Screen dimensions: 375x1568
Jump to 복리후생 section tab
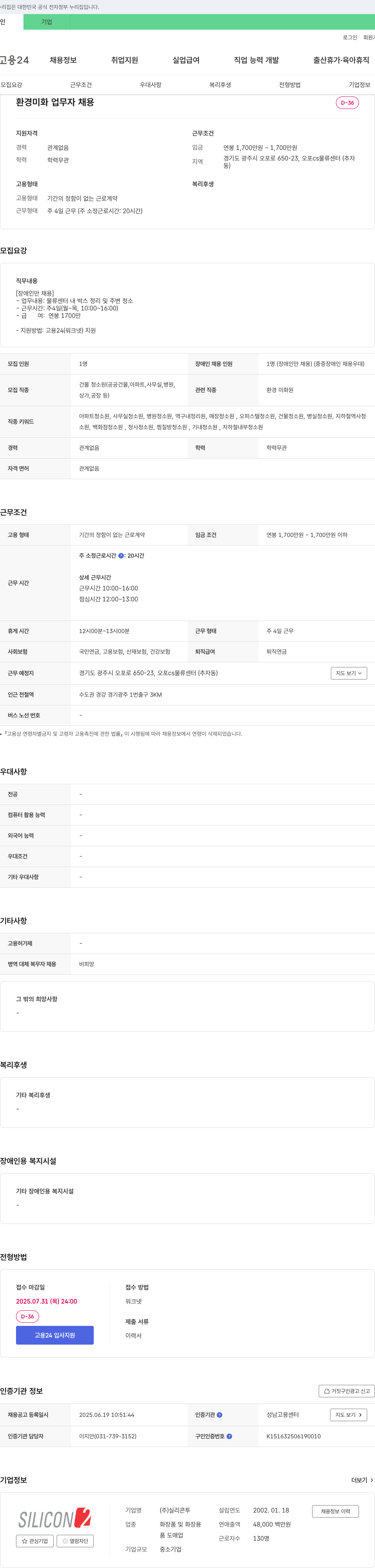coord(220,85)
